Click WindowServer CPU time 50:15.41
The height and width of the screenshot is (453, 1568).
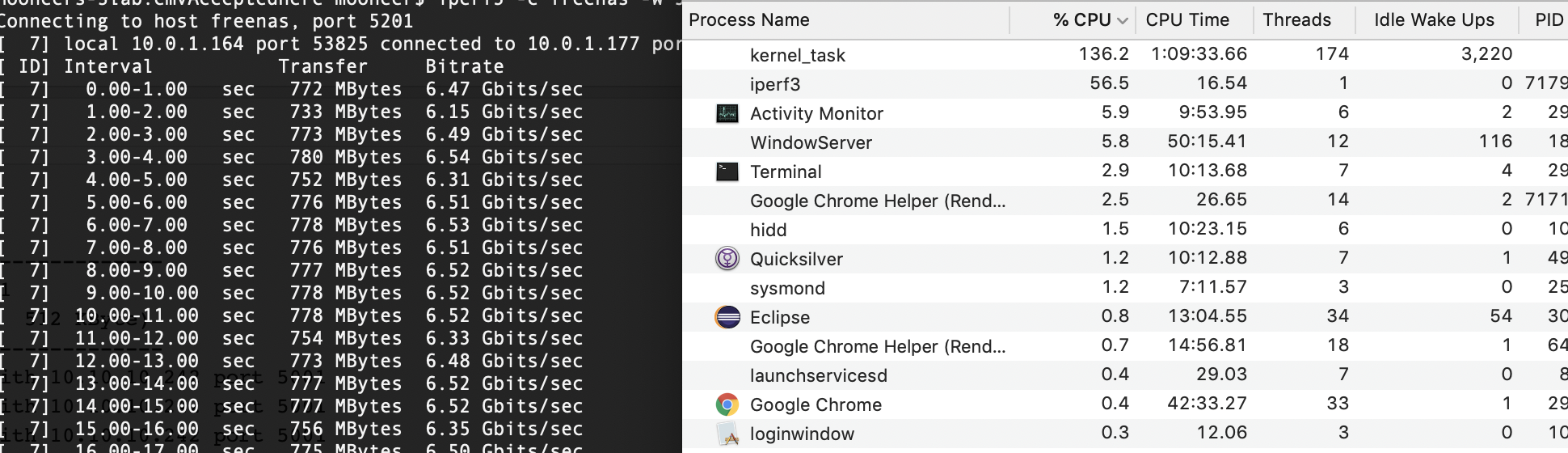[x=1207, y=141]
